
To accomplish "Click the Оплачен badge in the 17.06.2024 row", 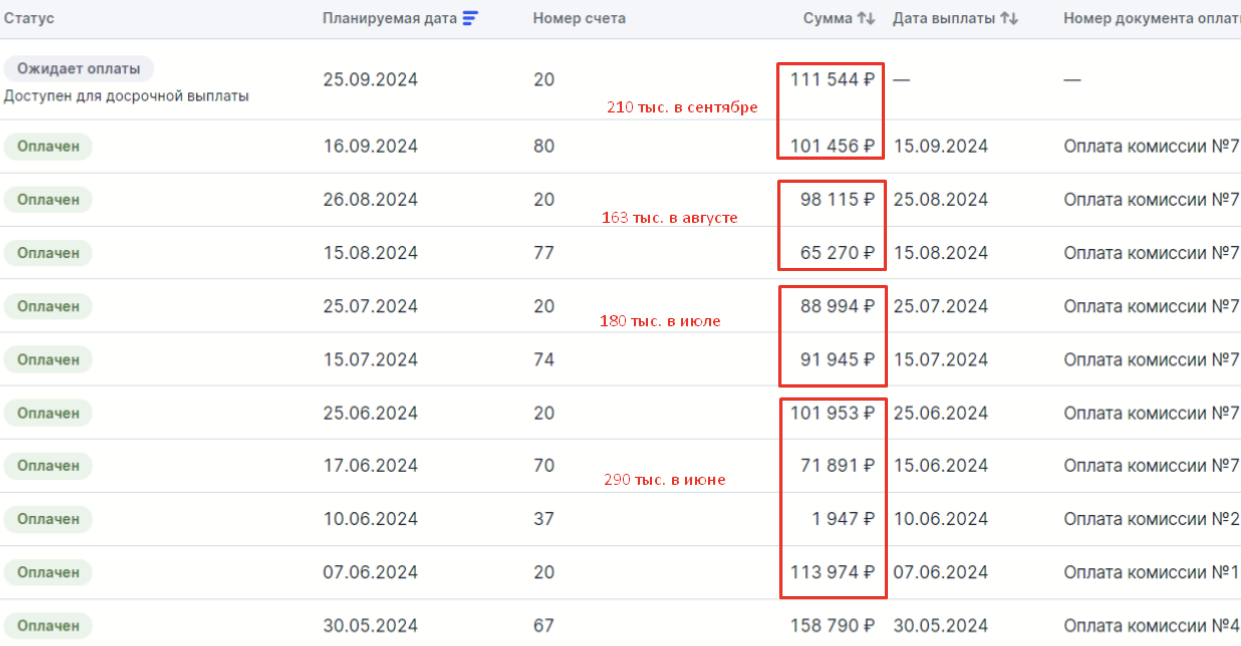I will pyautogui.click(x=48, y=465).
